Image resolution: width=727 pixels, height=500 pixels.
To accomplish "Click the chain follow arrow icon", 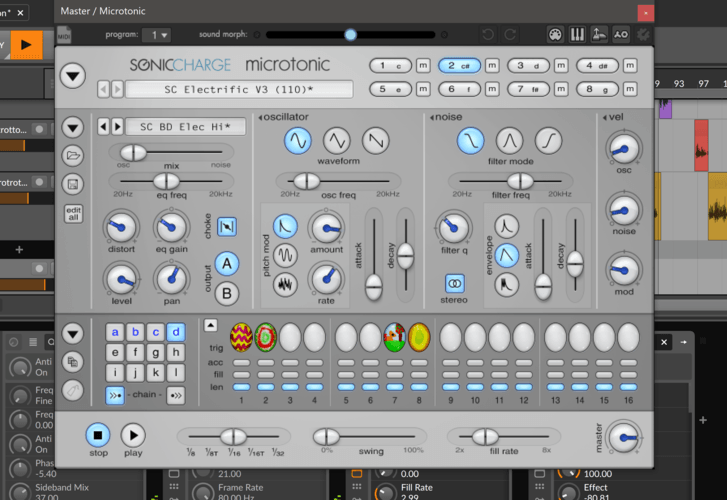I will (115, 395).
